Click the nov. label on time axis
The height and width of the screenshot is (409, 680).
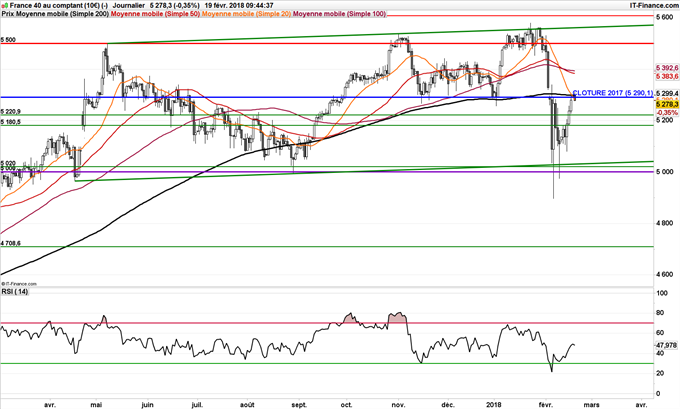click(x=398, y=405)
